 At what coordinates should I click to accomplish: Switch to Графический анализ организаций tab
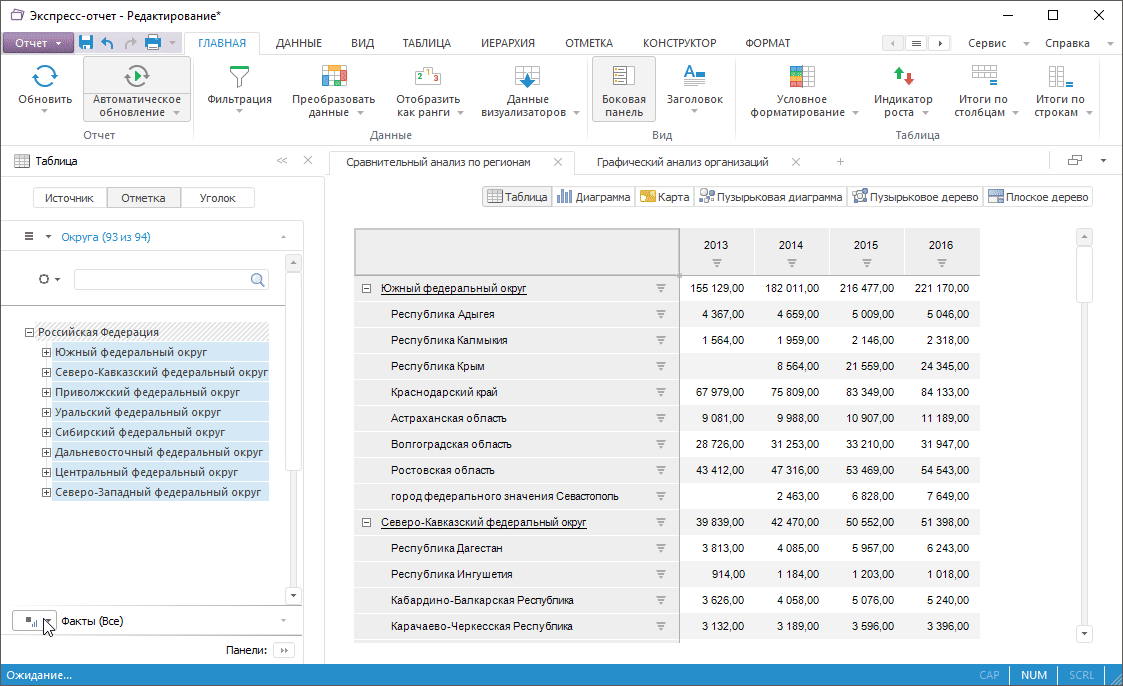[682, 162]
